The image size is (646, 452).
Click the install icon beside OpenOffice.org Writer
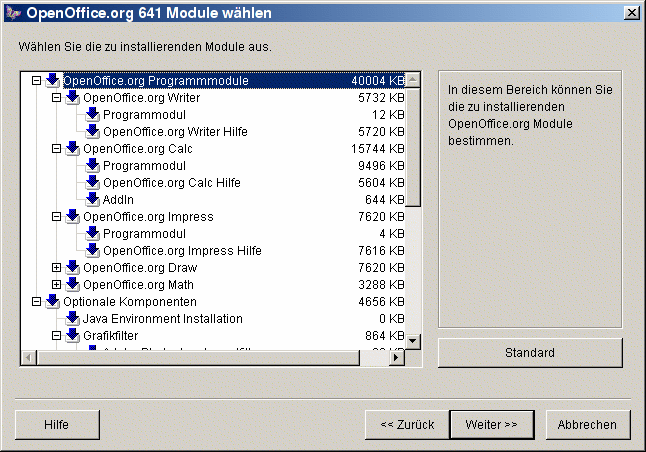pos(72,98)
